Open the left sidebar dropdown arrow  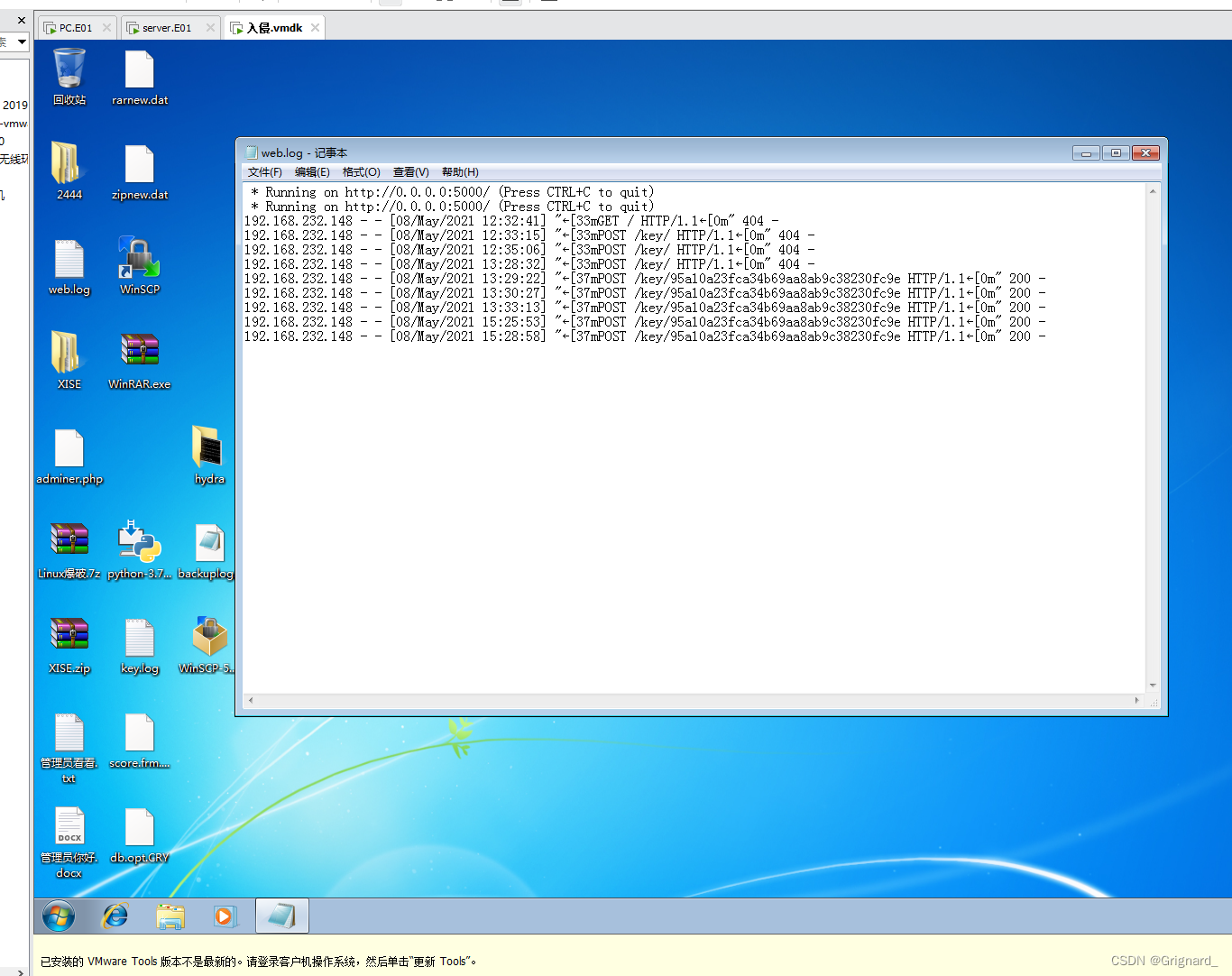22,41
